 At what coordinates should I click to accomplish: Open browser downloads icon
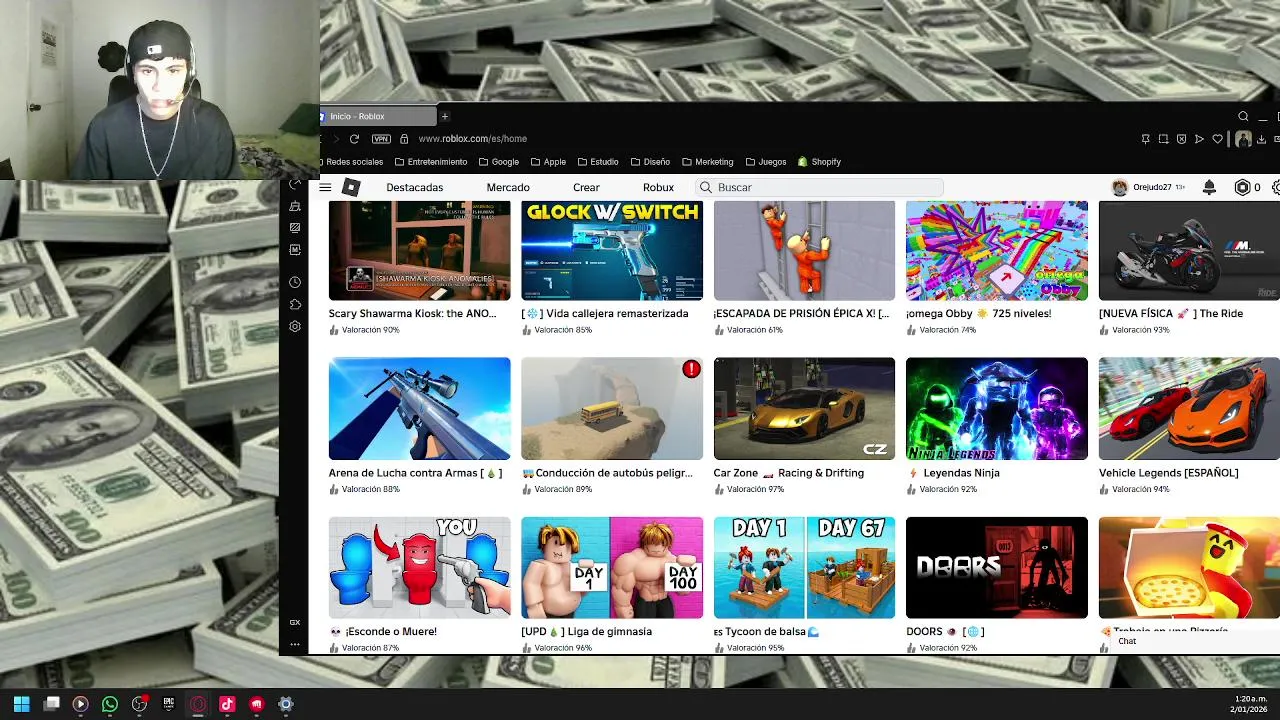(1262, 139)
